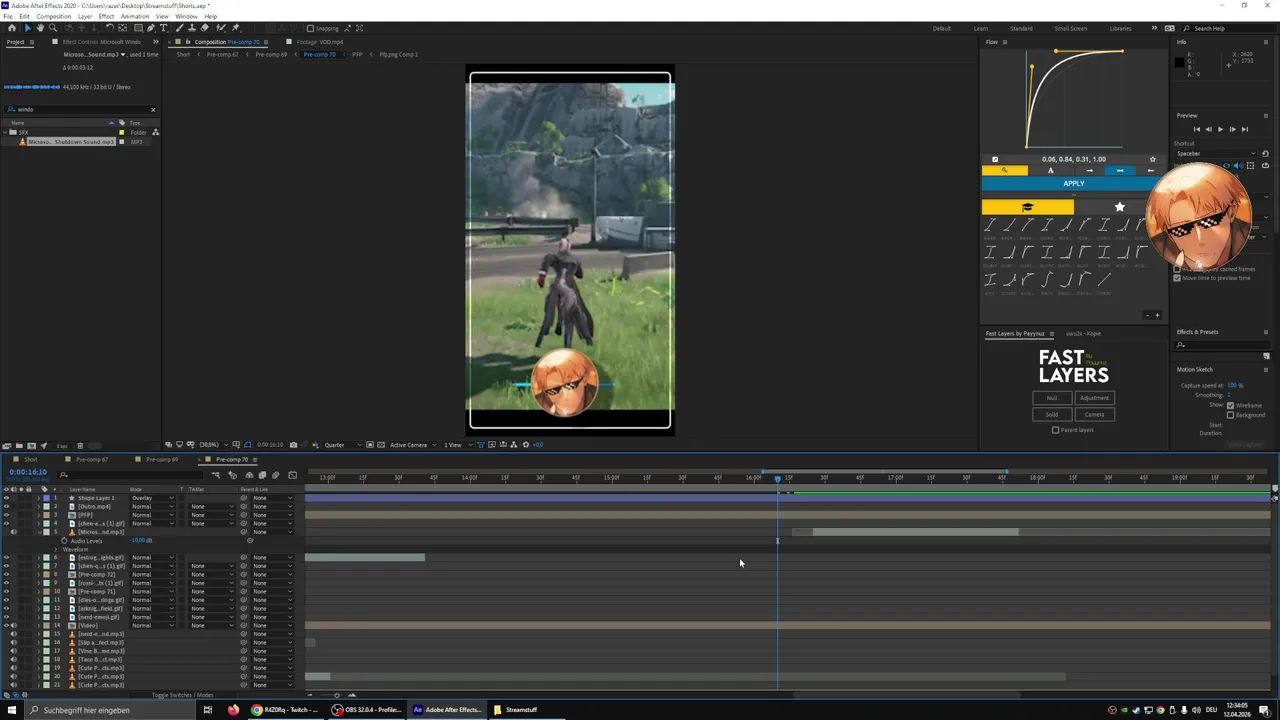Image resolution: width=1280 pixels, height=720 pixels.
Task: Open the Effect menu
Action: click(106, 16)
